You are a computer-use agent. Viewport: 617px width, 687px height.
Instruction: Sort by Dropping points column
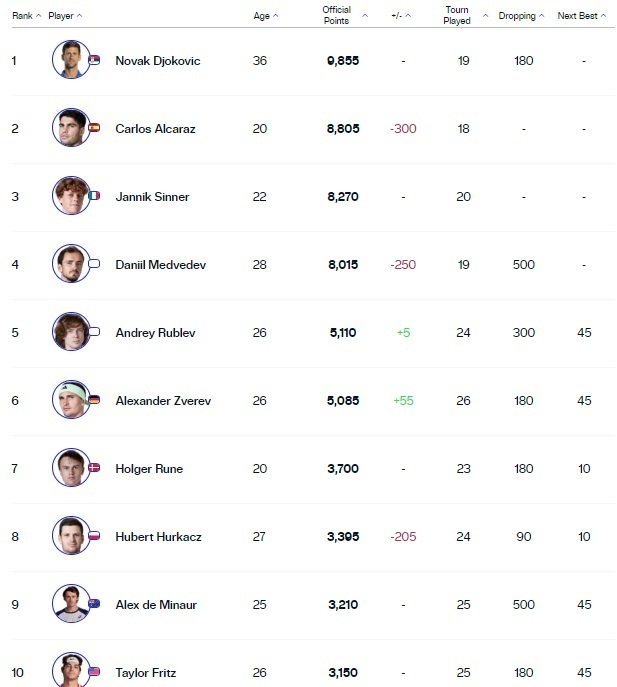pyautogui.click(x=523, y=16)
